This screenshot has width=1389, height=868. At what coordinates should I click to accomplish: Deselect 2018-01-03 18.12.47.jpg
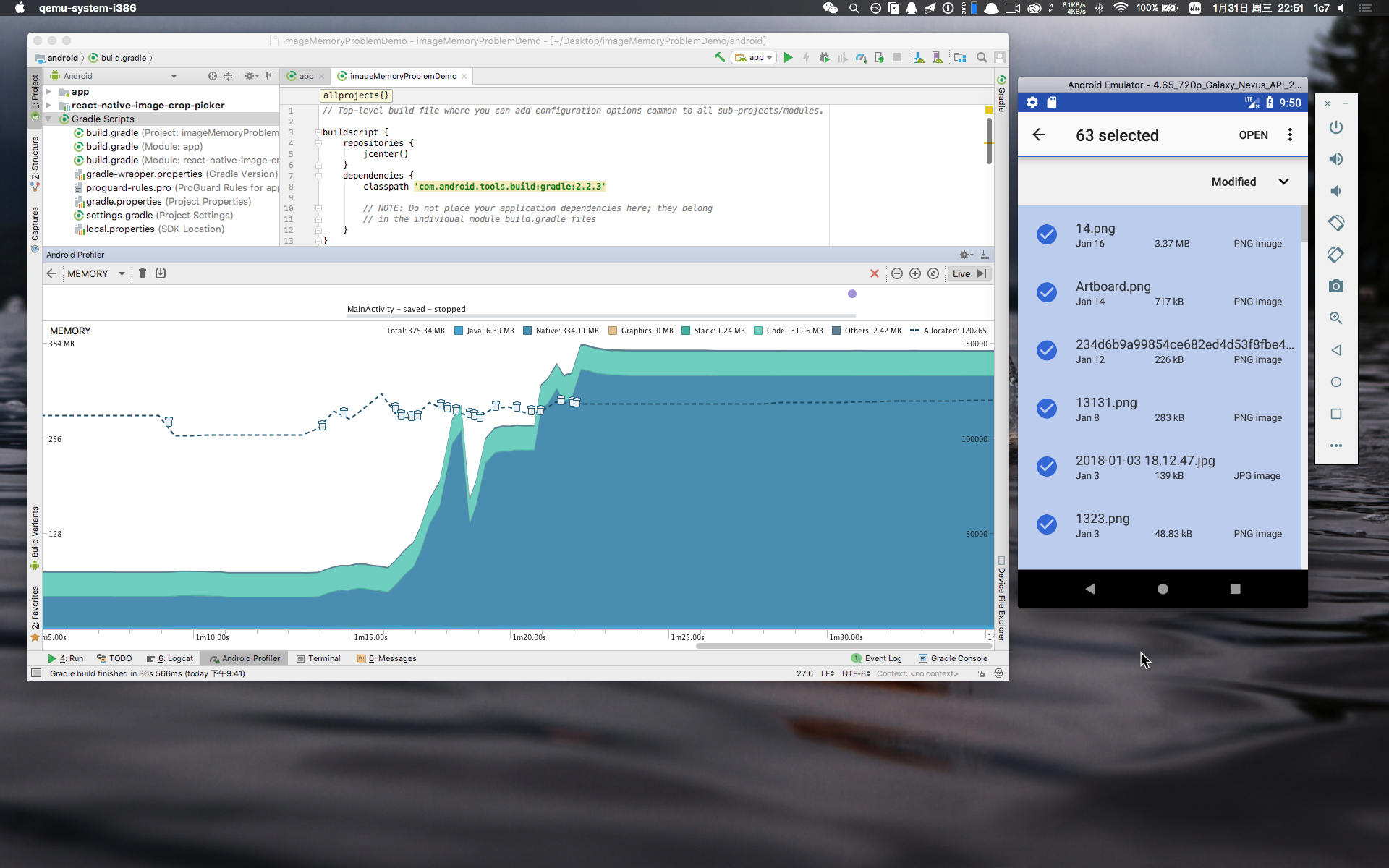pos(1047,466)
